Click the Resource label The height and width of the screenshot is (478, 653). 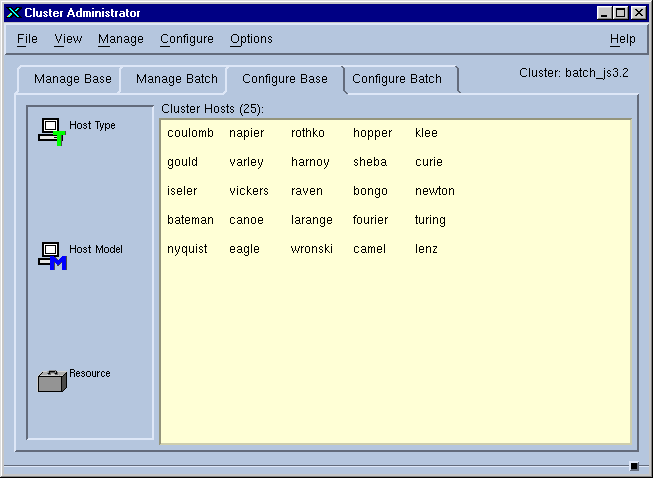pos(90,373)
